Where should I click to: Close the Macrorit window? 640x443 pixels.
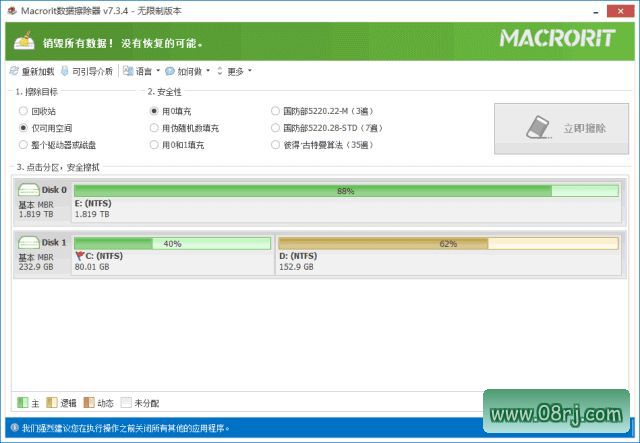[x=620, y=11]
